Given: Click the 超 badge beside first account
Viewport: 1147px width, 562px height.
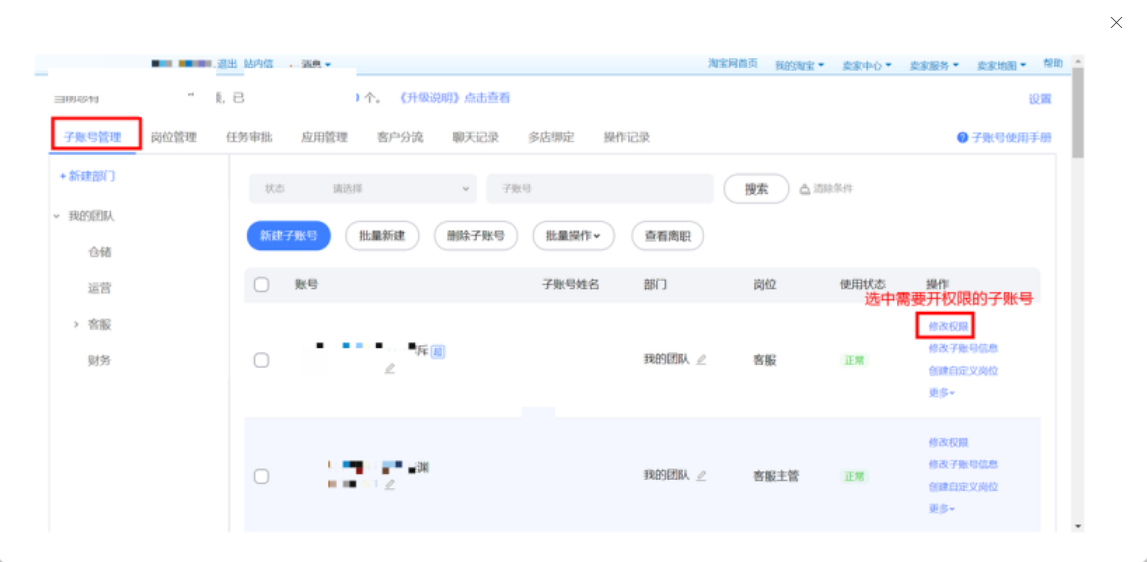Looking at the screenshot, I should pyautogui.click(x=437, y=351).
